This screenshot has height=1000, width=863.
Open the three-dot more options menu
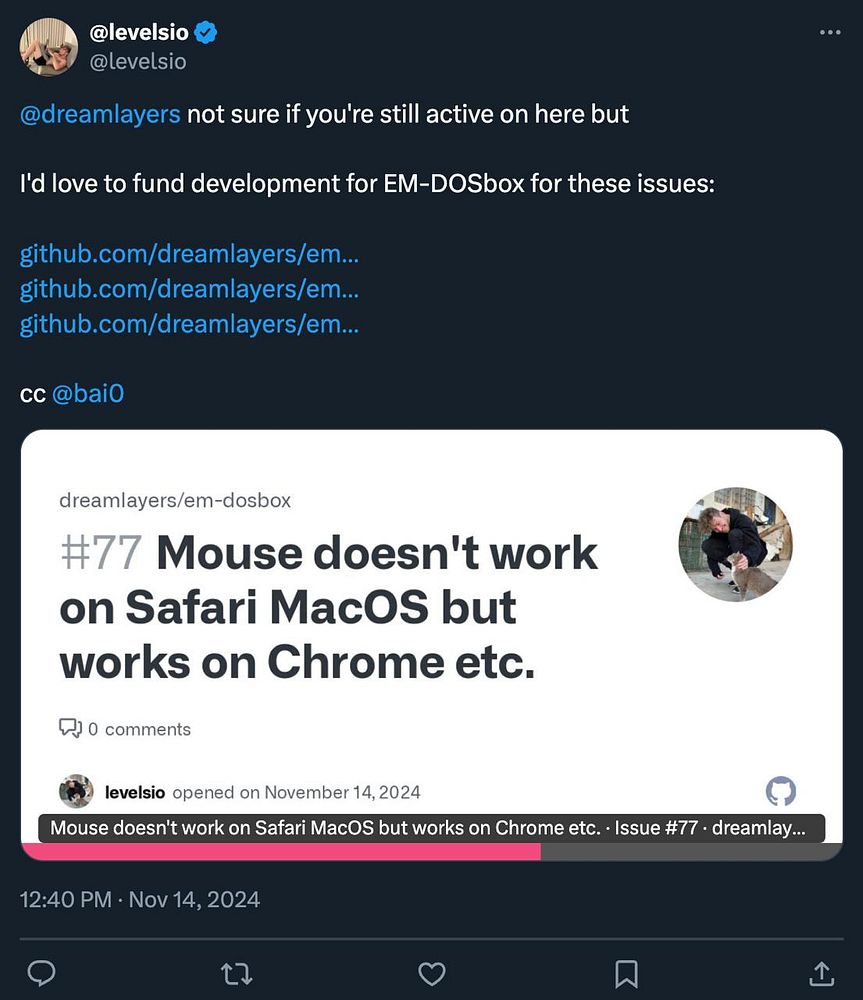click(x=830, y=33)
